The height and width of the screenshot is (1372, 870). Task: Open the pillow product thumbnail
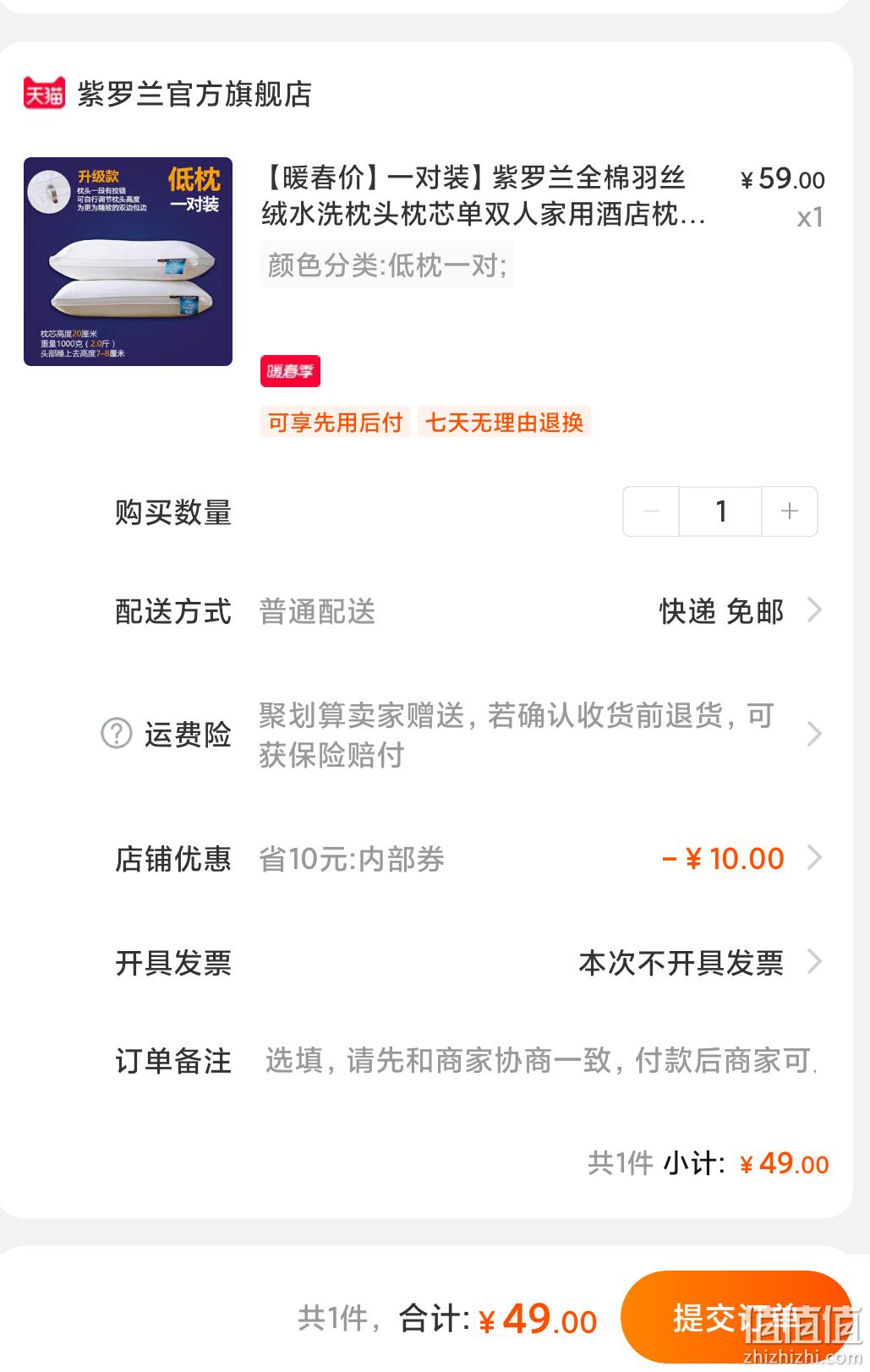pyautogui.click(x=128, y=261)
